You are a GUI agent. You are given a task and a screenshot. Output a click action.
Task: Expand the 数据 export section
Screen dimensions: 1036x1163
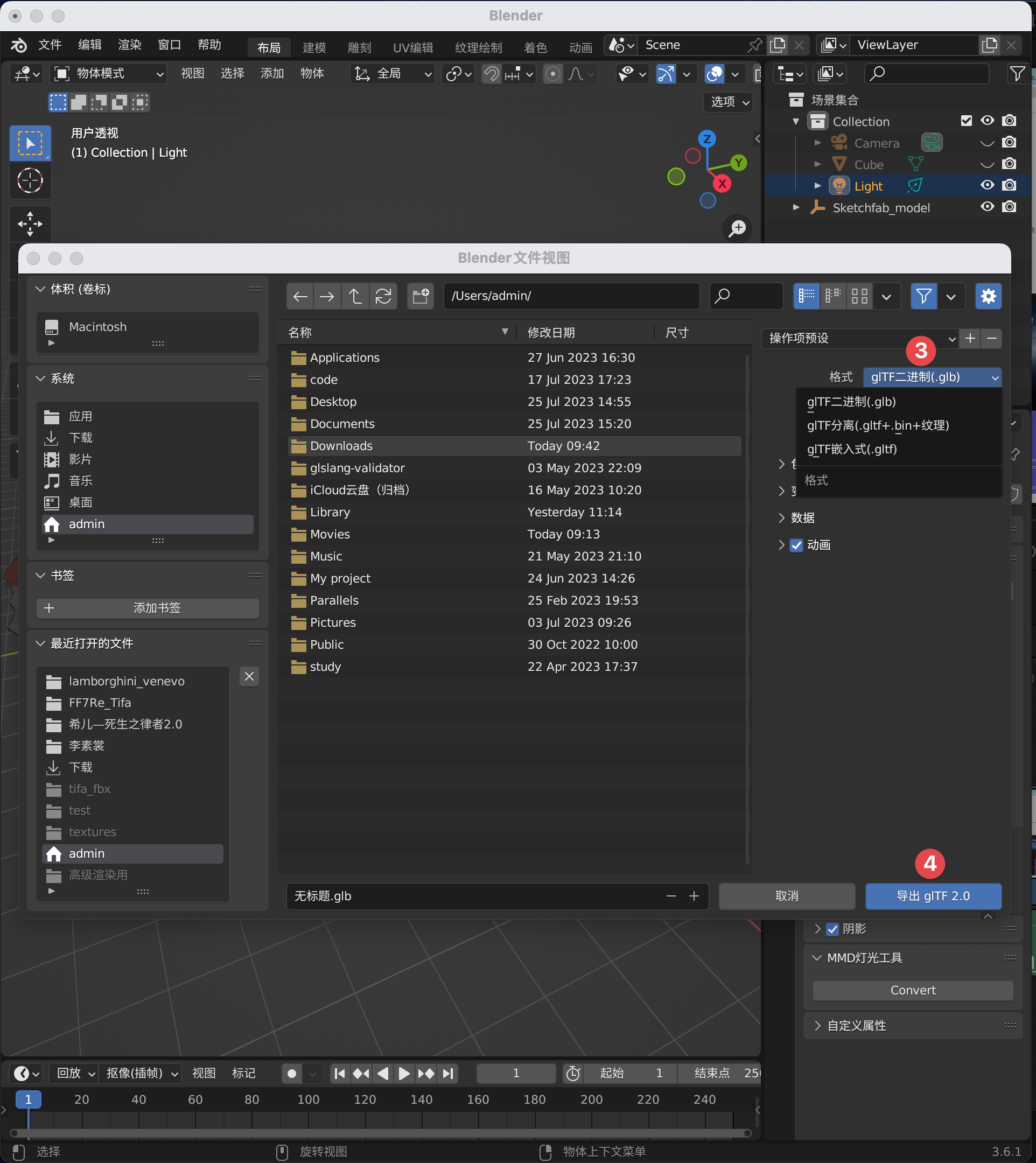[x=802, y=518]
